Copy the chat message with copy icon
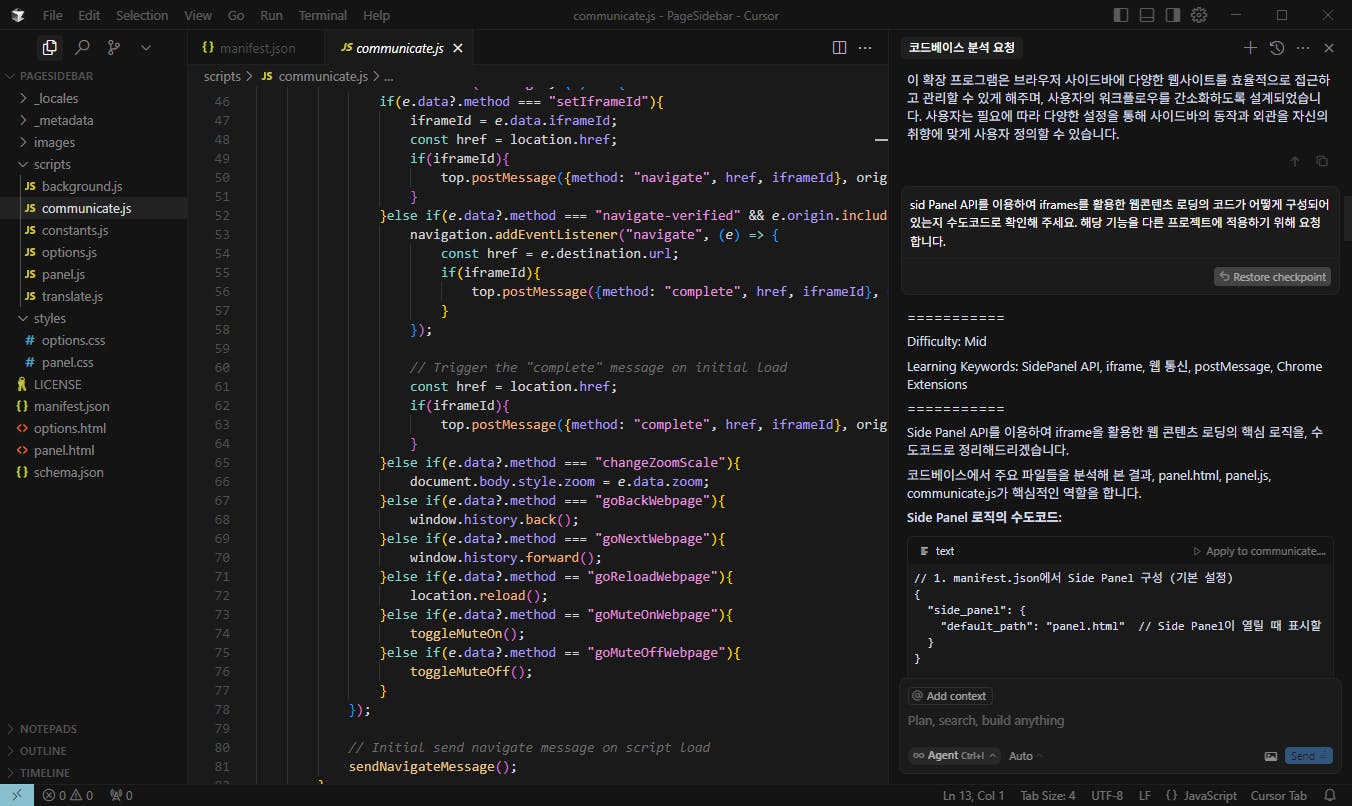This screenshot has width=1352, height=806. (x=1321, y=161)
